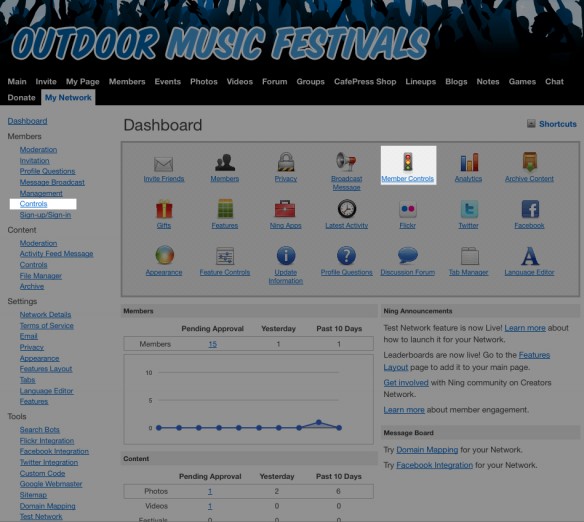
Task: Open the Privacy padlock icon
Action: tap(286, 162)
